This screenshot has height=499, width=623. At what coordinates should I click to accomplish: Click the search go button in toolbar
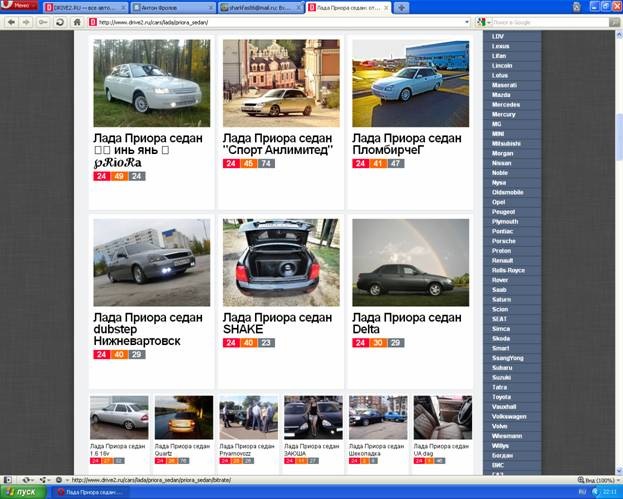[x=614, y=22]
